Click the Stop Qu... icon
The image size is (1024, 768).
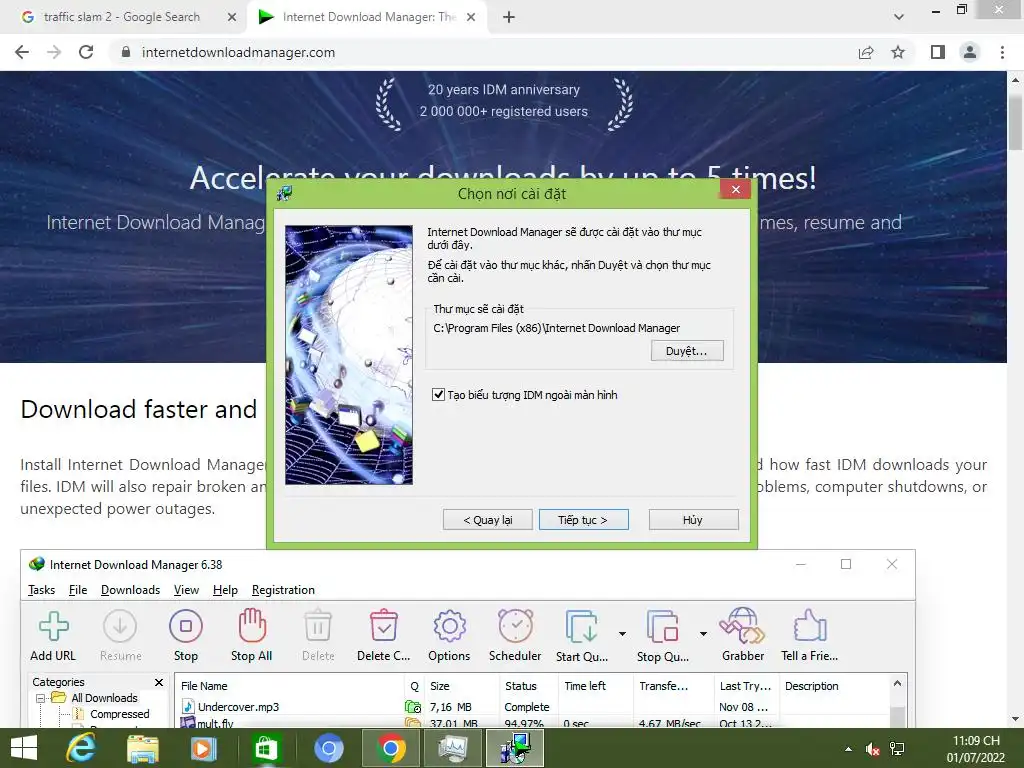tap(662, 627)
